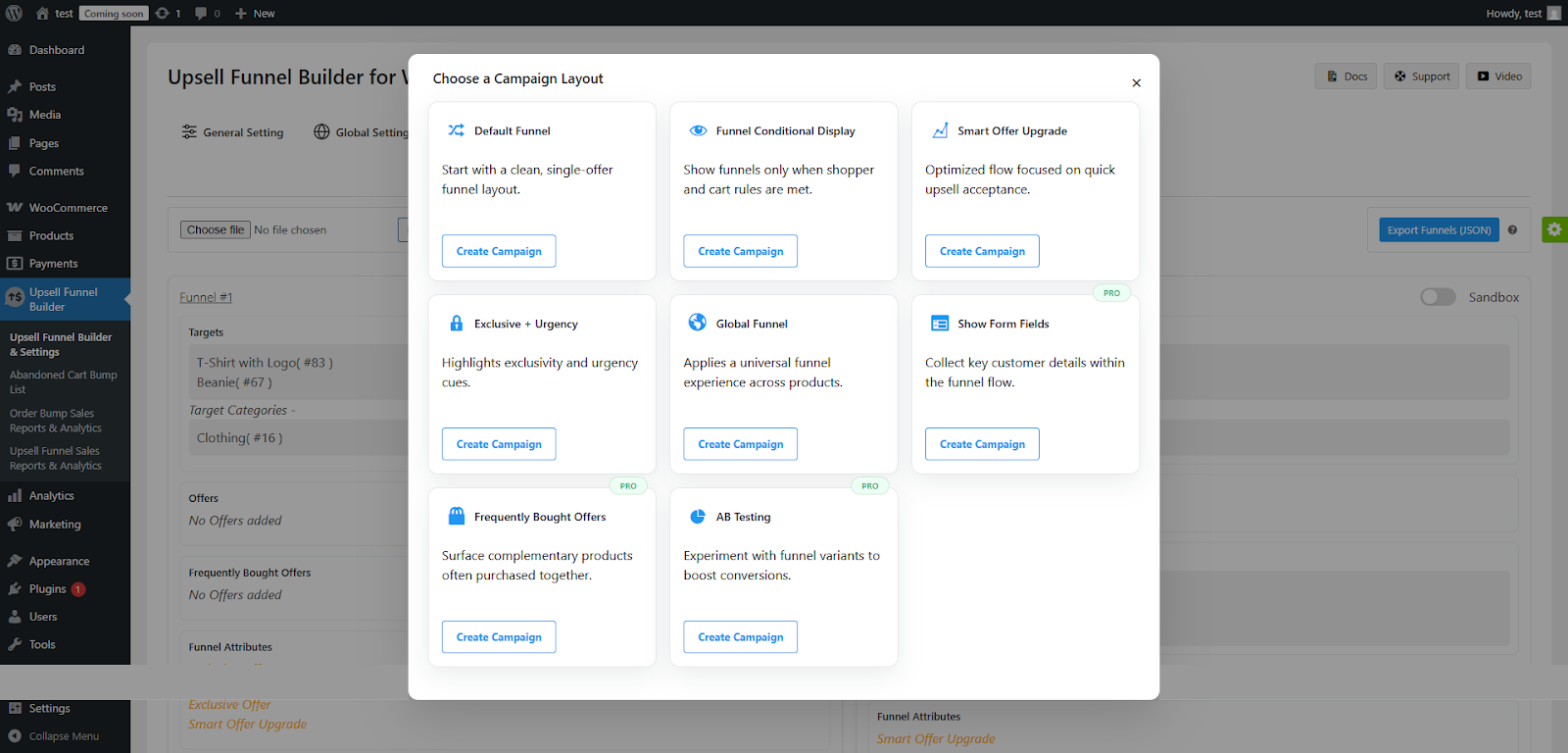The width and height of the screenshot is (1568, 753).
Task: Click the Funnel Conditional Display eye icon
Action: (698, 130)
